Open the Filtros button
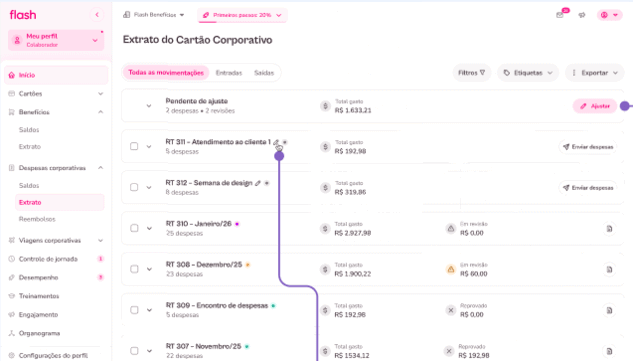 coord(472,73)
